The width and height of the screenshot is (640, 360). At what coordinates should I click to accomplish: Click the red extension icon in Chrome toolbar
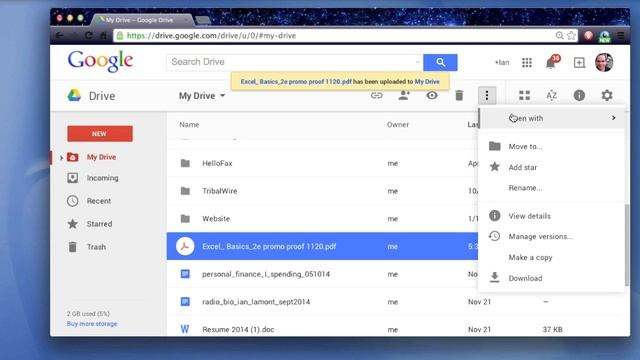tap(588, 36)
